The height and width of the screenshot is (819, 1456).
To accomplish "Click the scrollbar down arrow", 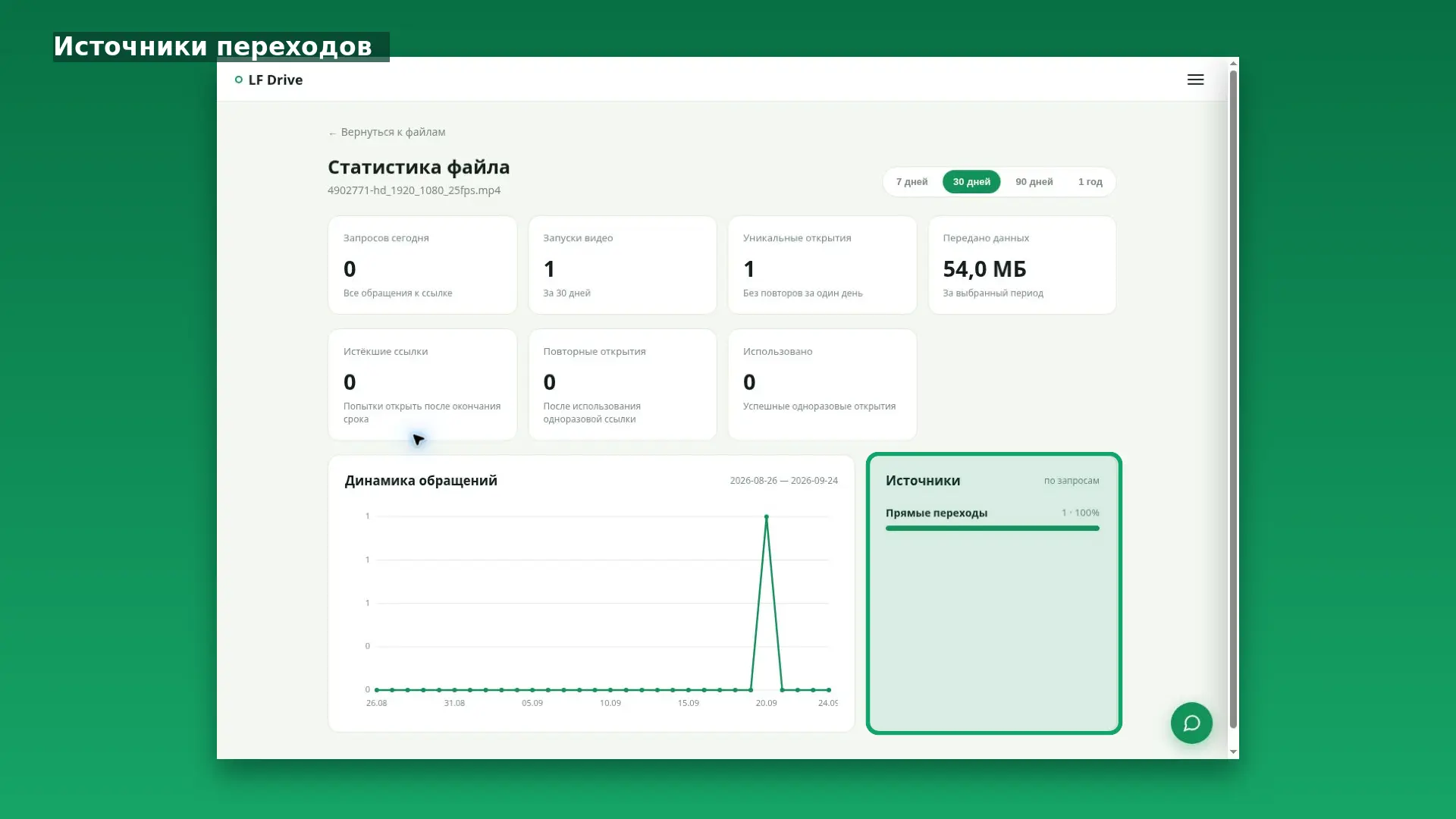I will click(x=1233, y=752).
